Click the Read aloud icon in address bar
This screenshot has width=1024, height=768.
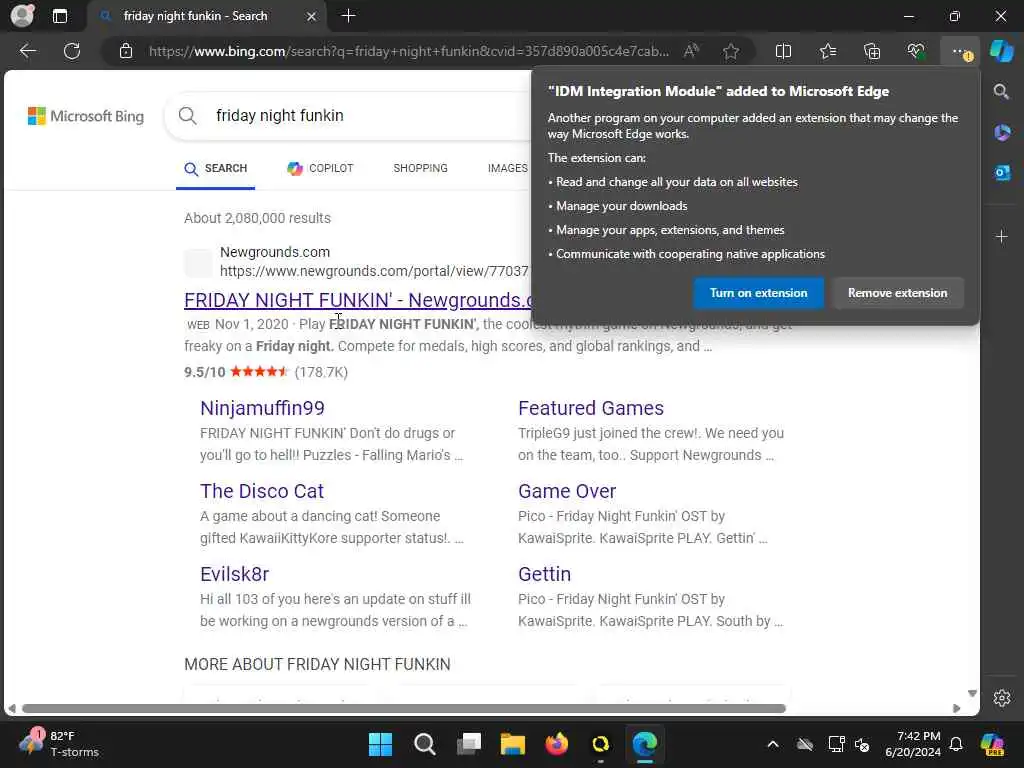691,51
